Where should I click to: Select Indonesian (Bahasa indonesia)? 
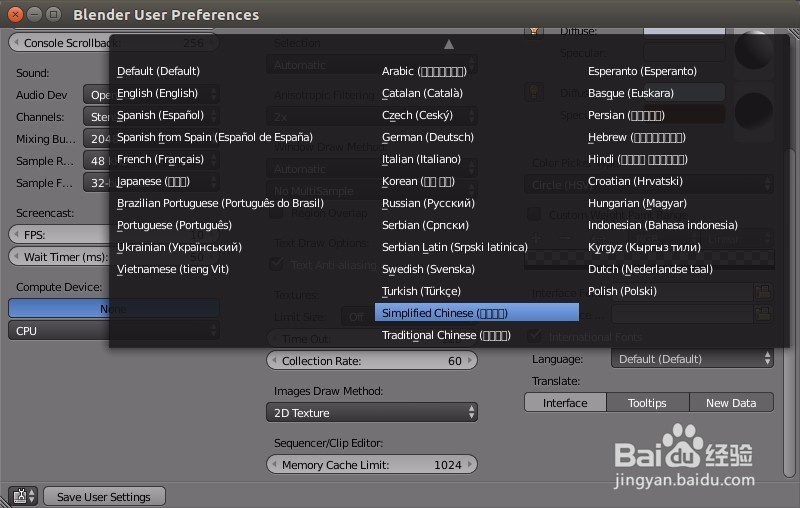coord(662,225)
